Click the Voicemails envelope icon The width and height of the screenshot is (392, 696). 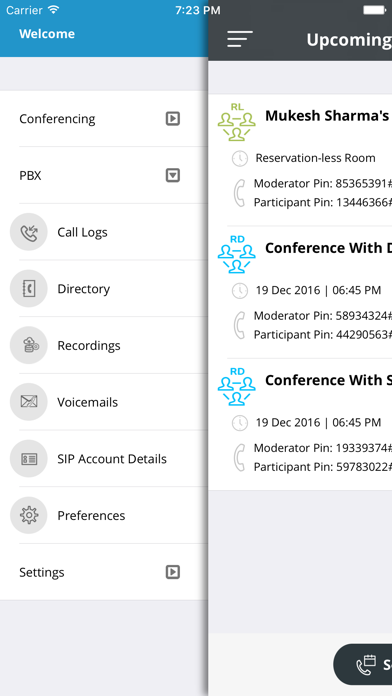(x=29, y=402)
